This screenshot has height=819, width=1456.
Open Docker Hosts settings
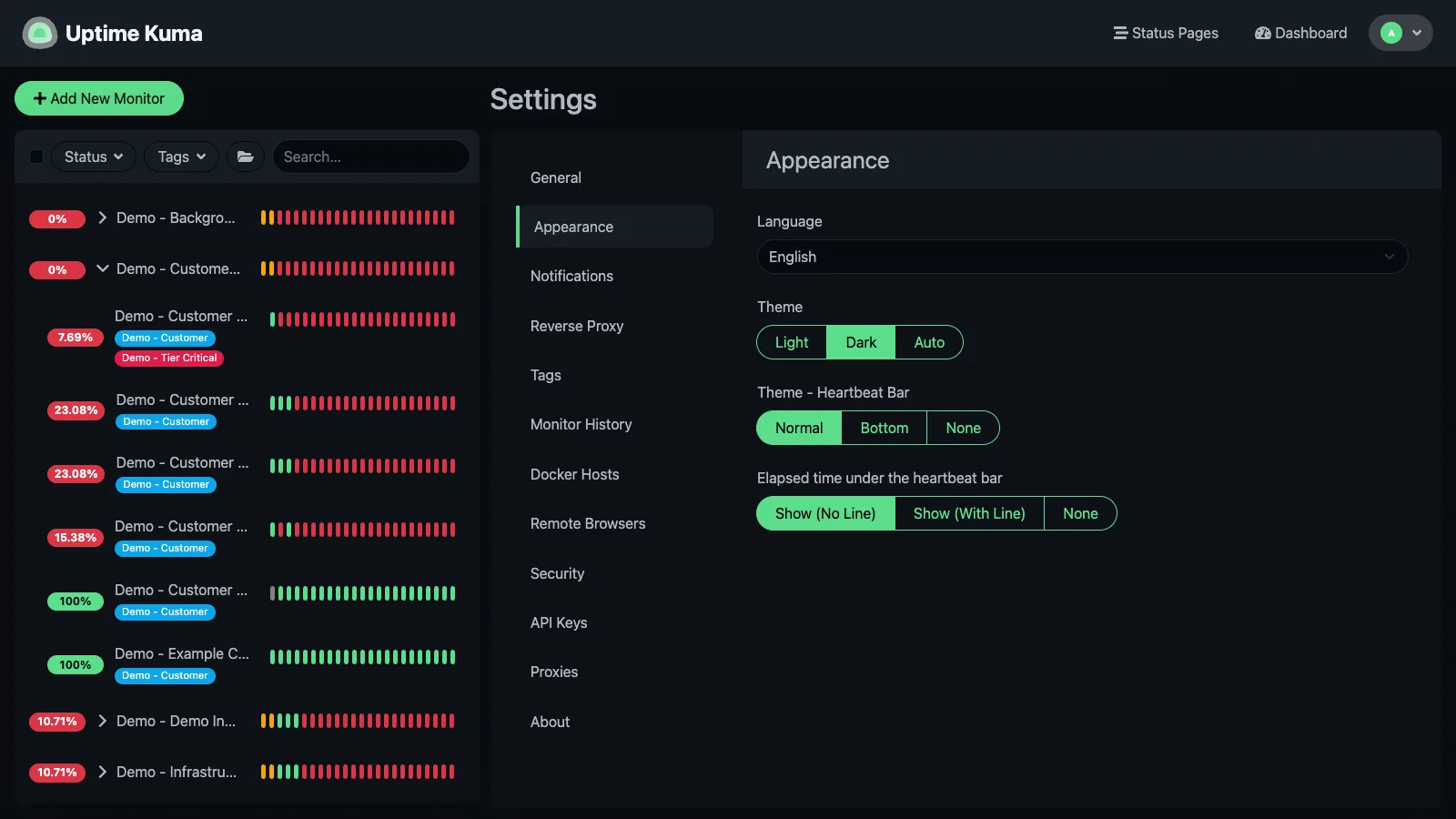[614, 474]
